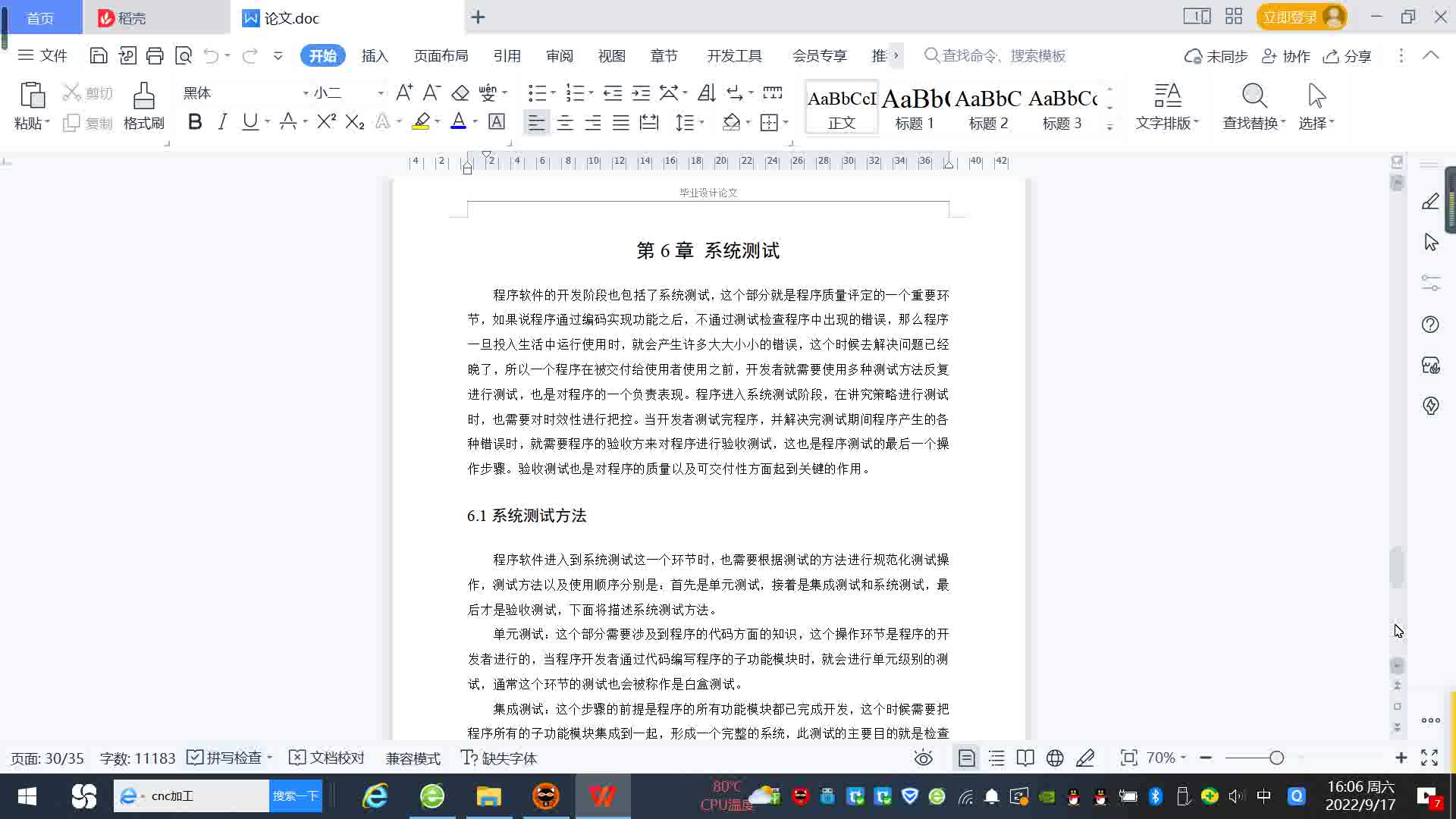This screenshot has height=819, width=1456.
Task: Center align the paragraph
Action: (x=565, y=122)
